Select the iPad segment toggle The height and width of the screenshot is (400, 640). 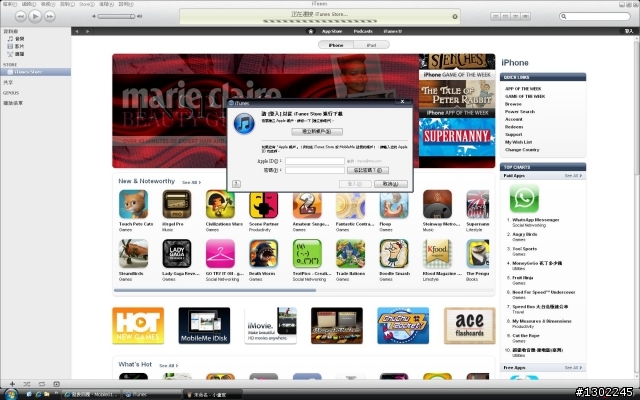point(371,45)
